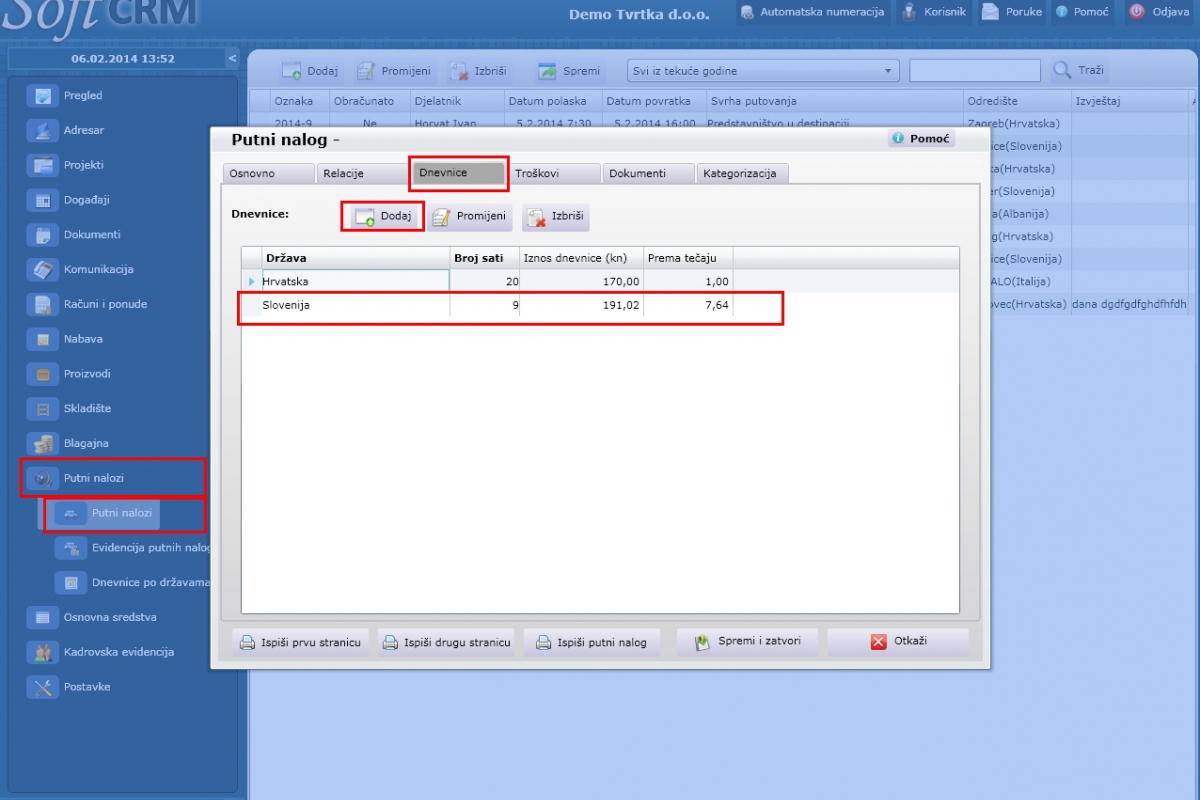The height and width of the screenshot is (800, 1200).
Task: Click the 7,64 exchange rate cell
Action: pos(688,306)
